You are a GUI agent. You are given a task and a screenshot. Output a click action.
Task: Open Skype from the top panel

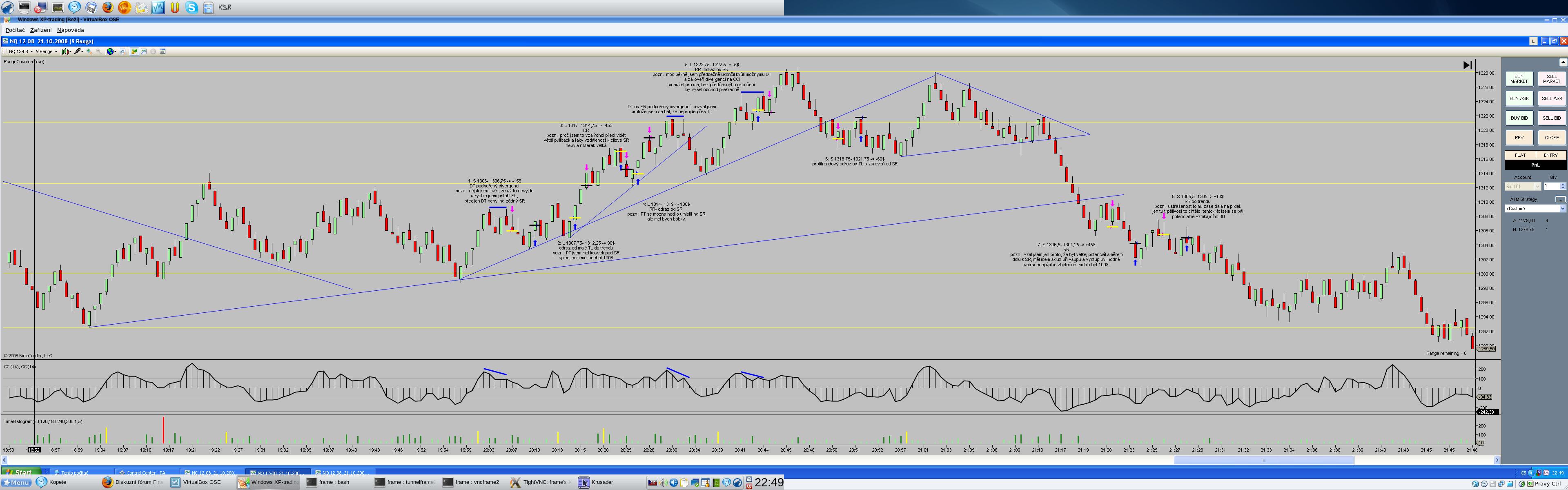[x=191, y=7]
